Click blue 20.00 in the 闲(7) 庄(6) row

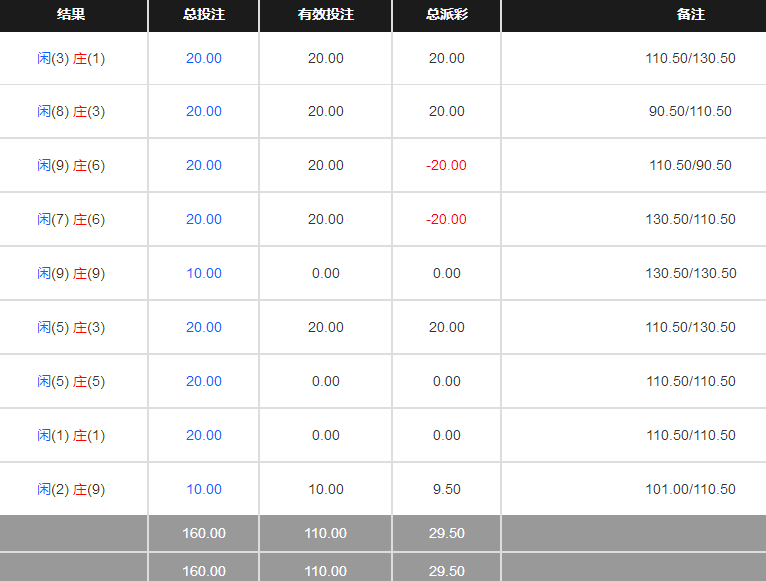click(204, 219)
